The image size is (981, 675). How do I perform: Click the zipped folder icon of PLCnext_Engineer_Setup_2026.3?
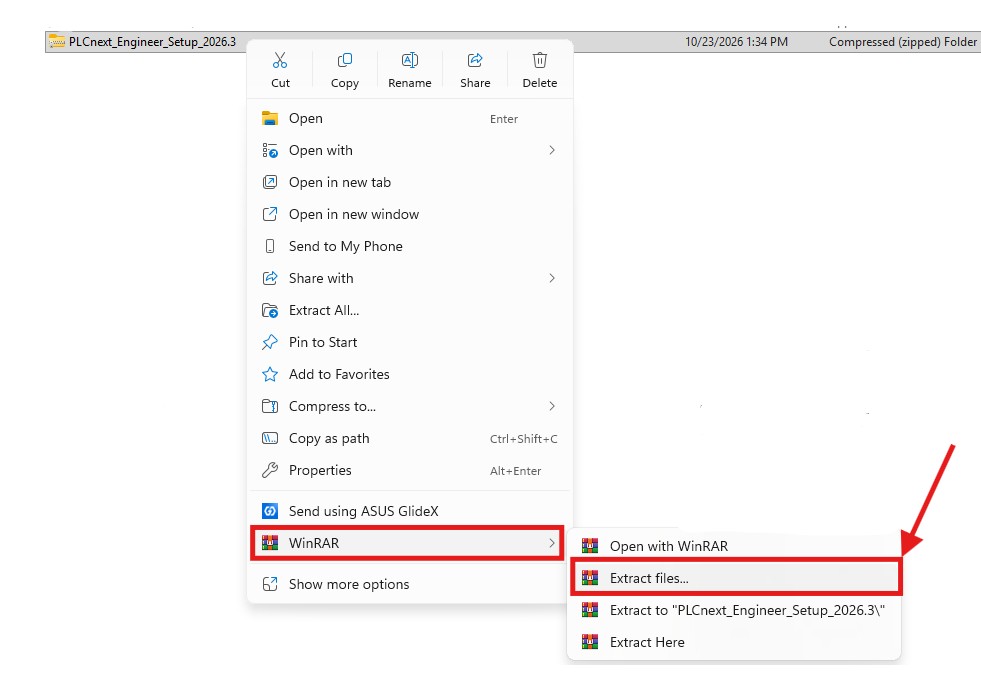(57, 42)
